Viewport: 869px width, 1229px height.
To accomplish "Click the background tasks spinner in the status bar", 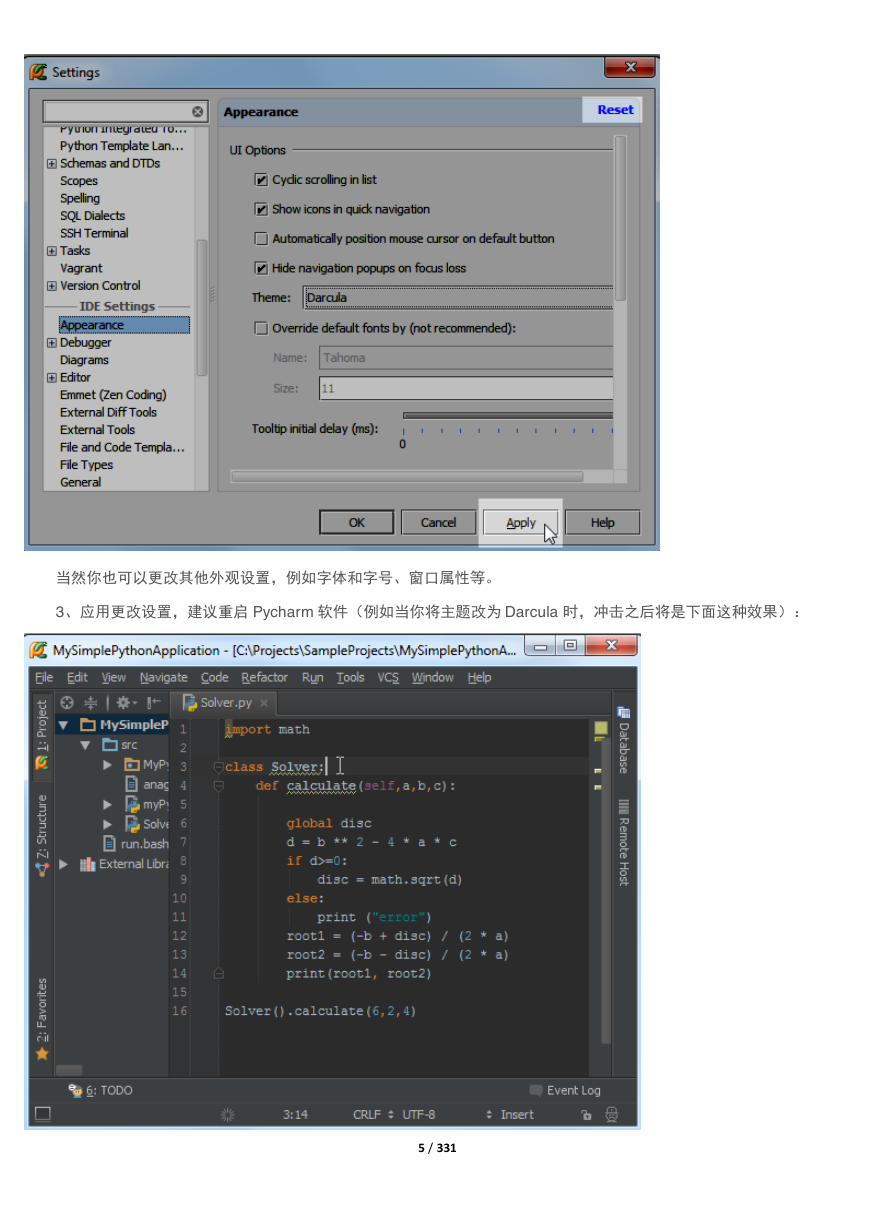I will tap(228, 1114).
